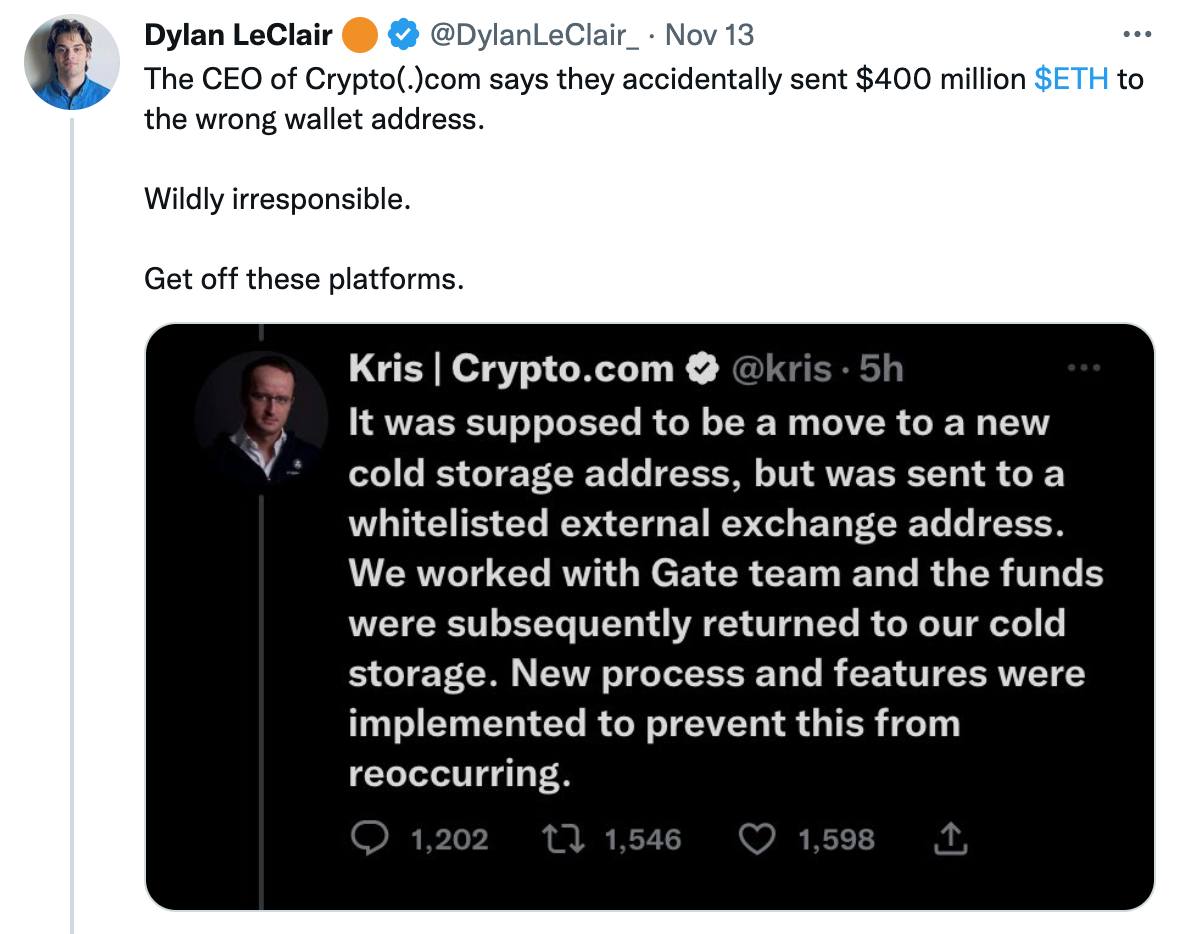Screen dimensions: 1186x934
Task: Open the @DylanLeClair_ handle link
Action: coord(534,35)
